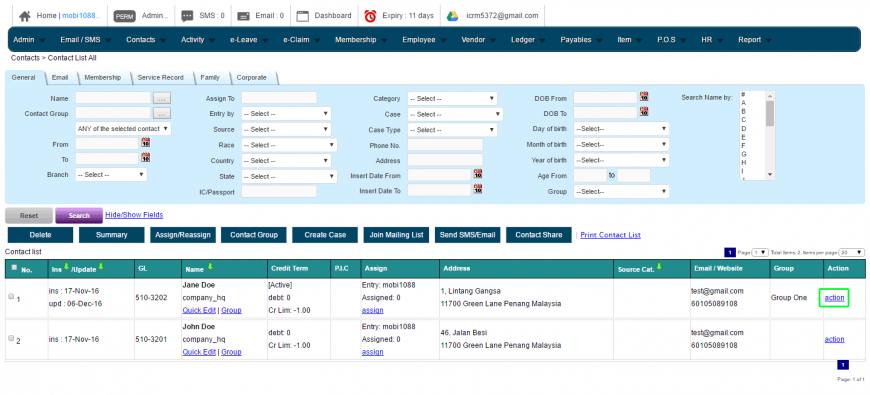Open the Print Contact List link
Image resolution: width=870 pixels, height=395 pixels.
tap(610, 235)
